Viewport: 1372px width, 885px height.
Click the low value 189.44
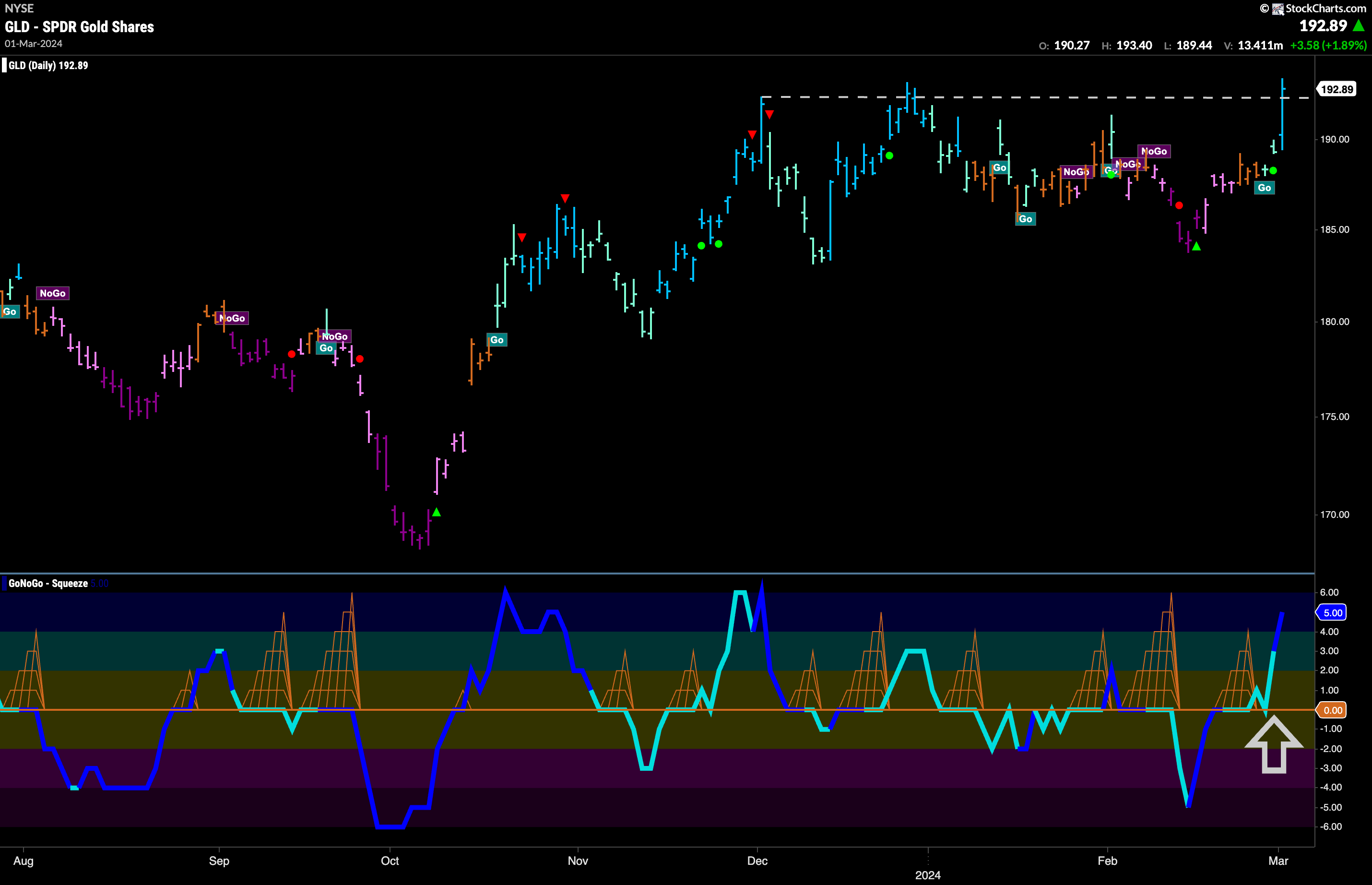pyautogui.click(x=1195, y=46)
